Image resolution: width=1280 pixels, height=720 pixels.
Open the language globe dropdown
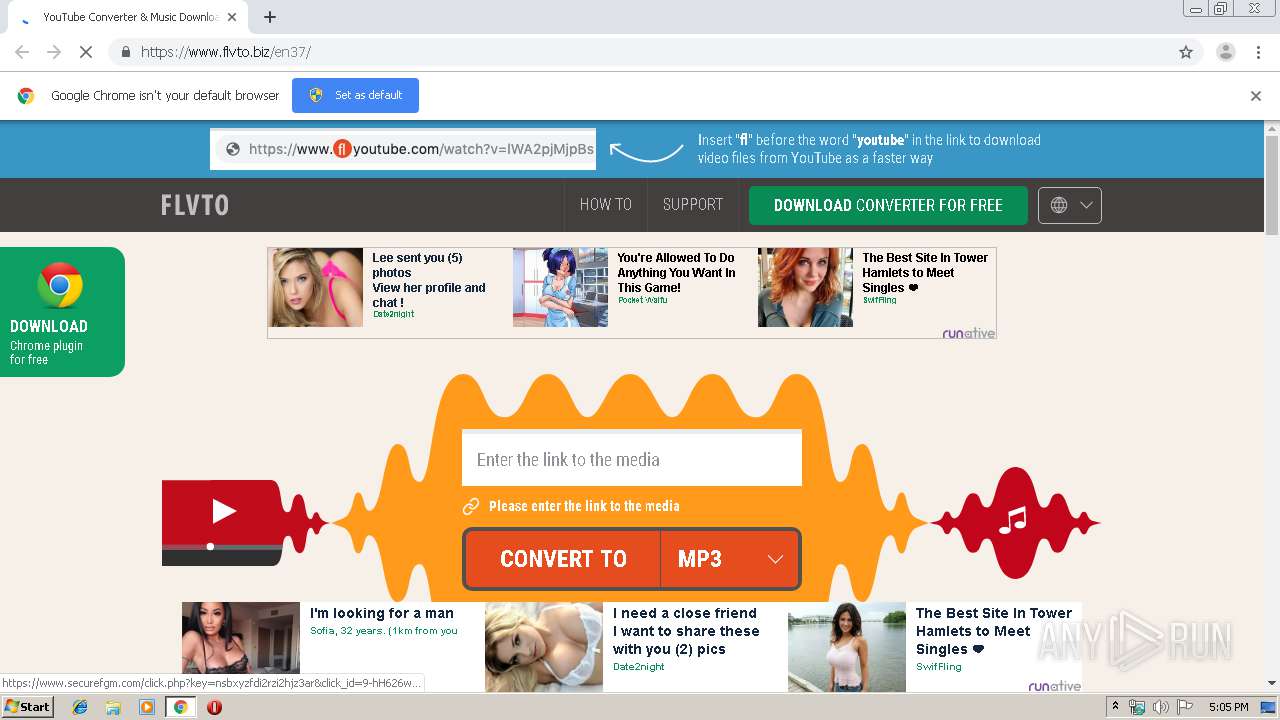click(x=1069, y=205)
